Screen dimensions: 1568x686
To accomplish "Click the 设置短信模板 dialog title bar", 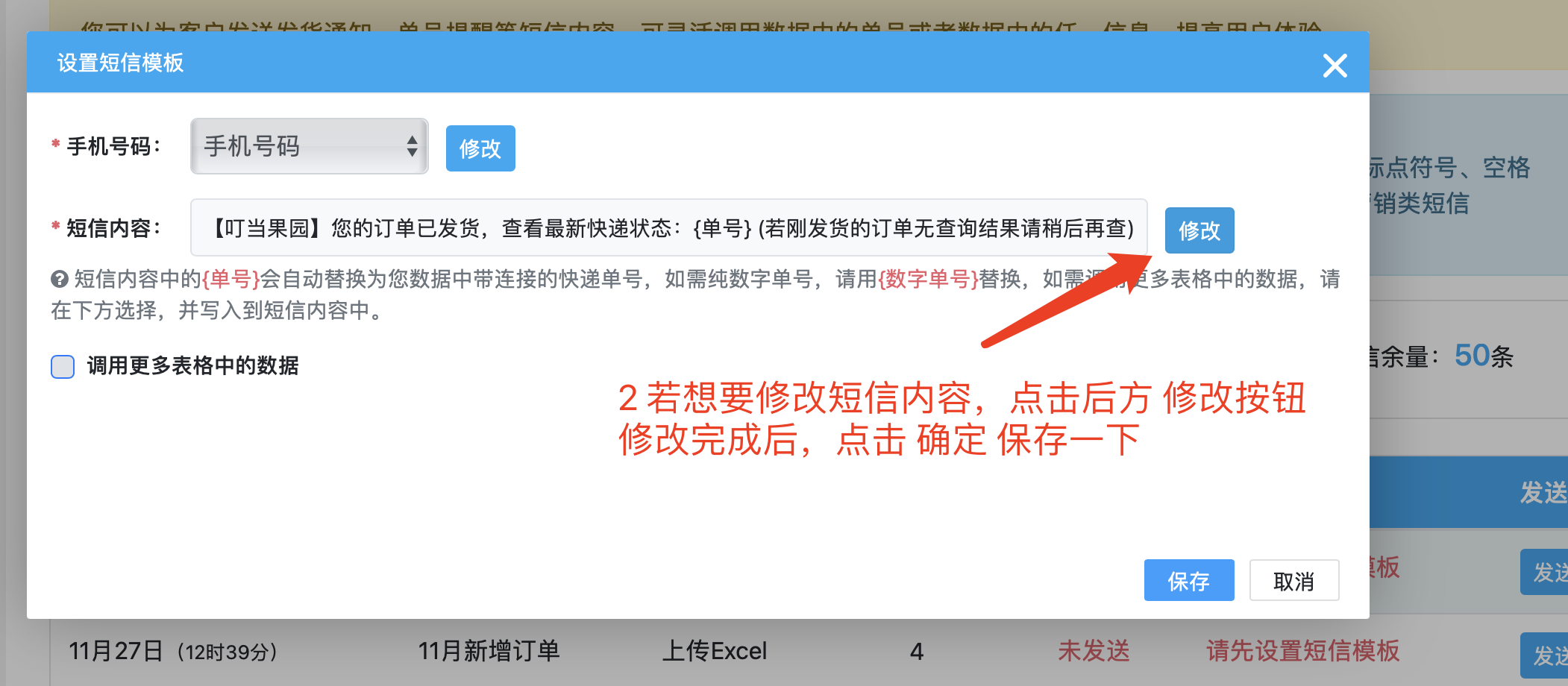I will [x=671, y=63].
